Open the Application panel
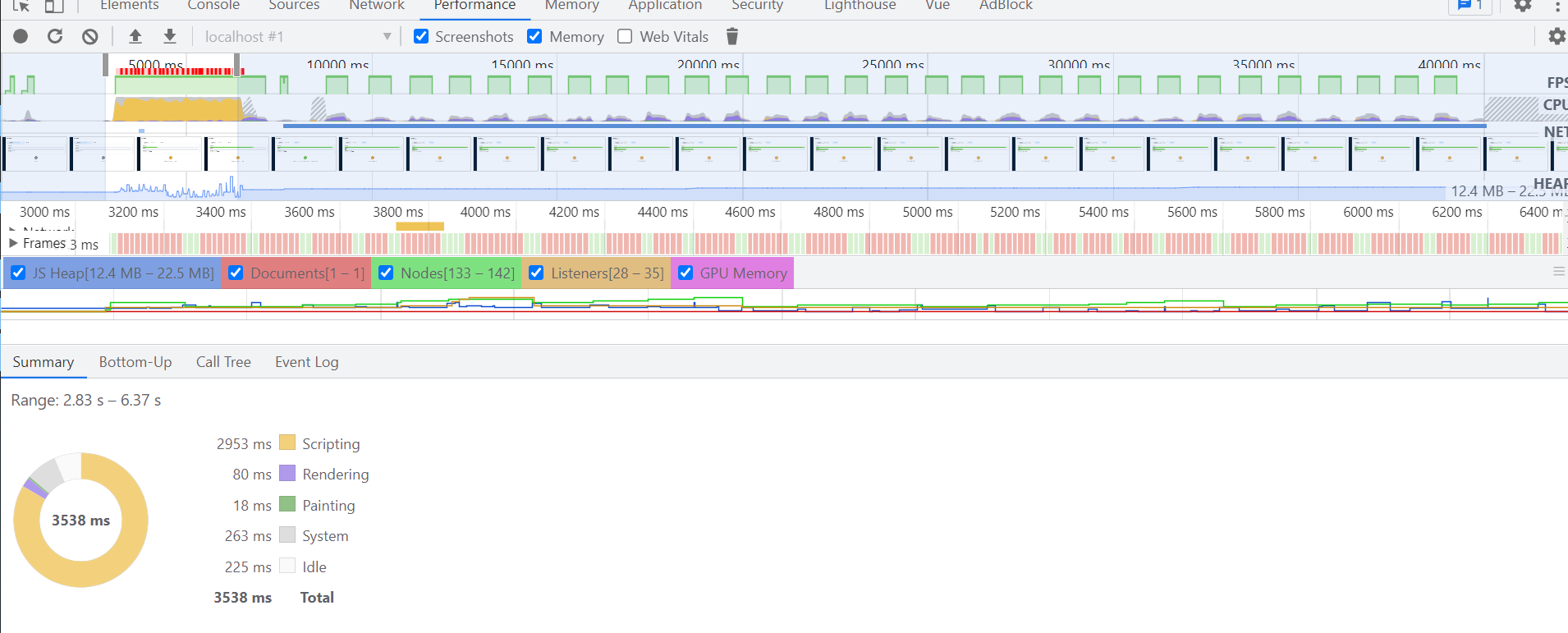The image size is (1568, 633). [665, 5]
